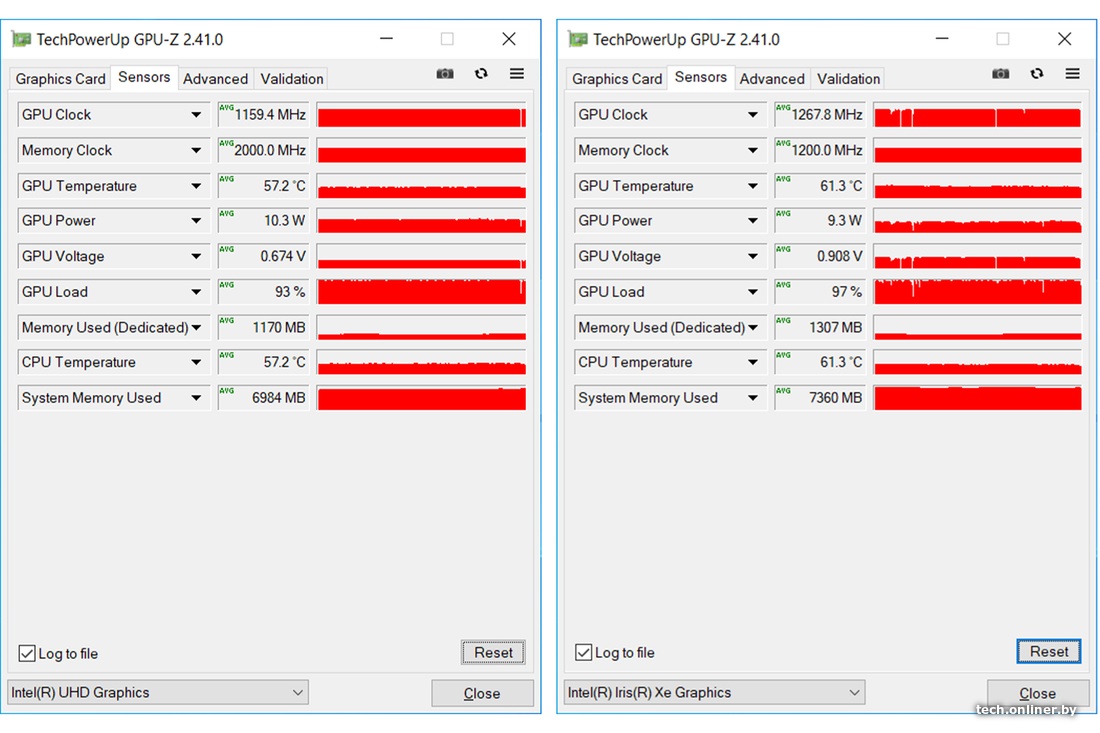Open GPU Clock dropdown in UHD Graphics window
The image size is (1100, 733).
(x=114, y=115)
